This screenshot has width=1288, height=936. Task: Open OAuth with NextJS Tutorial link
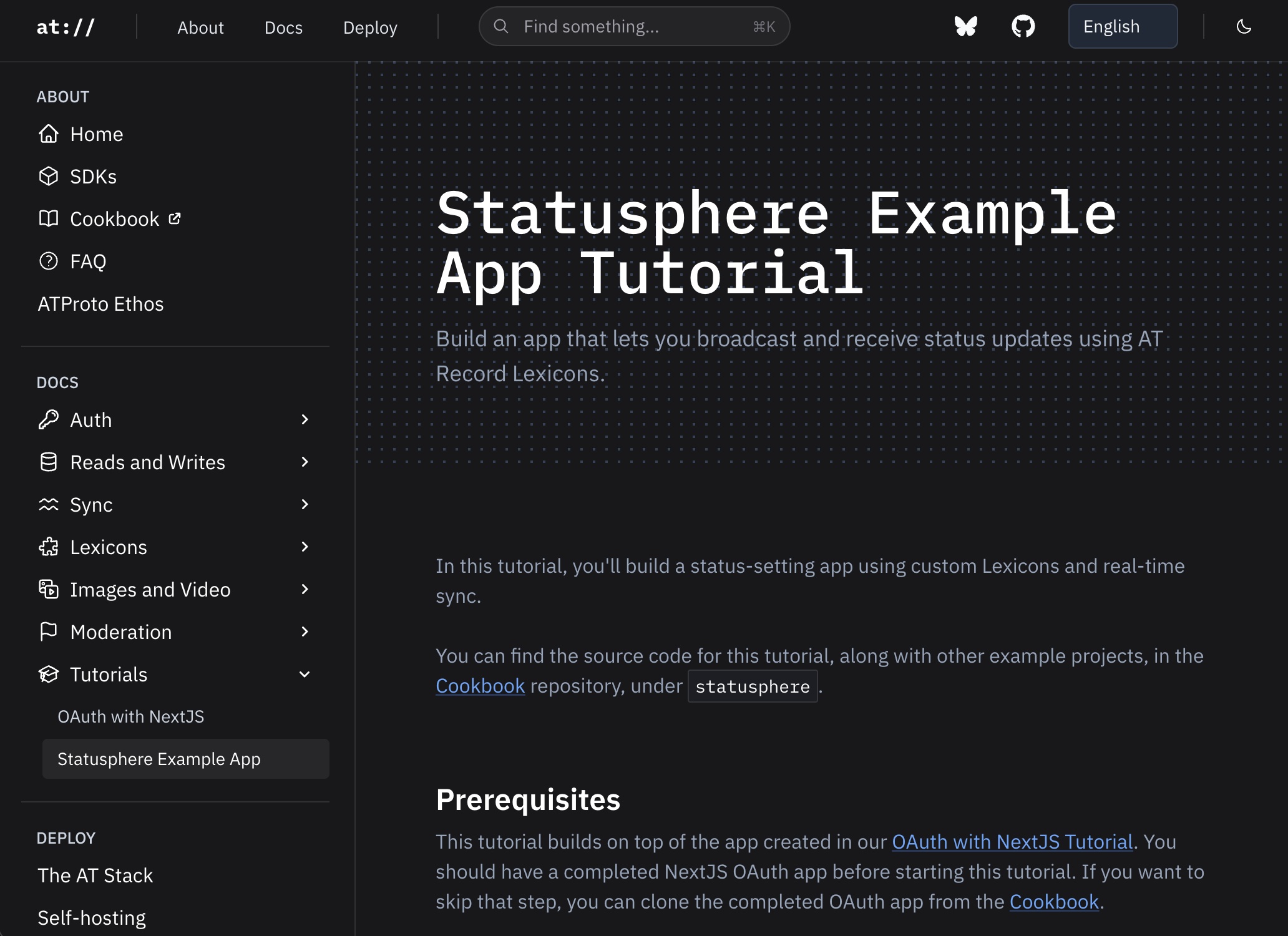(x=1012, y=842)
